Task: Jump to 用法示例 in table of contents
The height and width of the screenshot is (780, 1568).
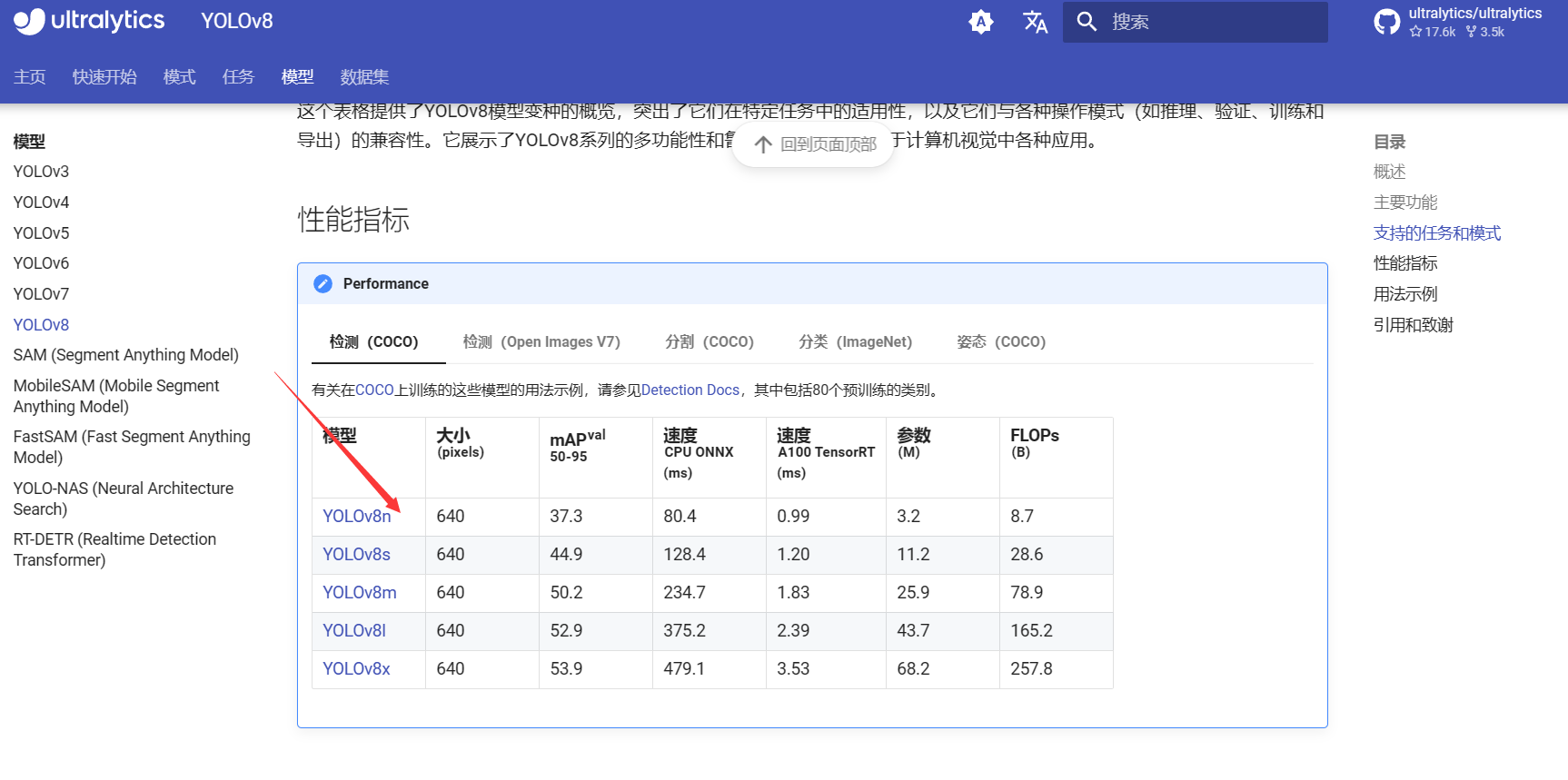Action: click(1406, 294)
